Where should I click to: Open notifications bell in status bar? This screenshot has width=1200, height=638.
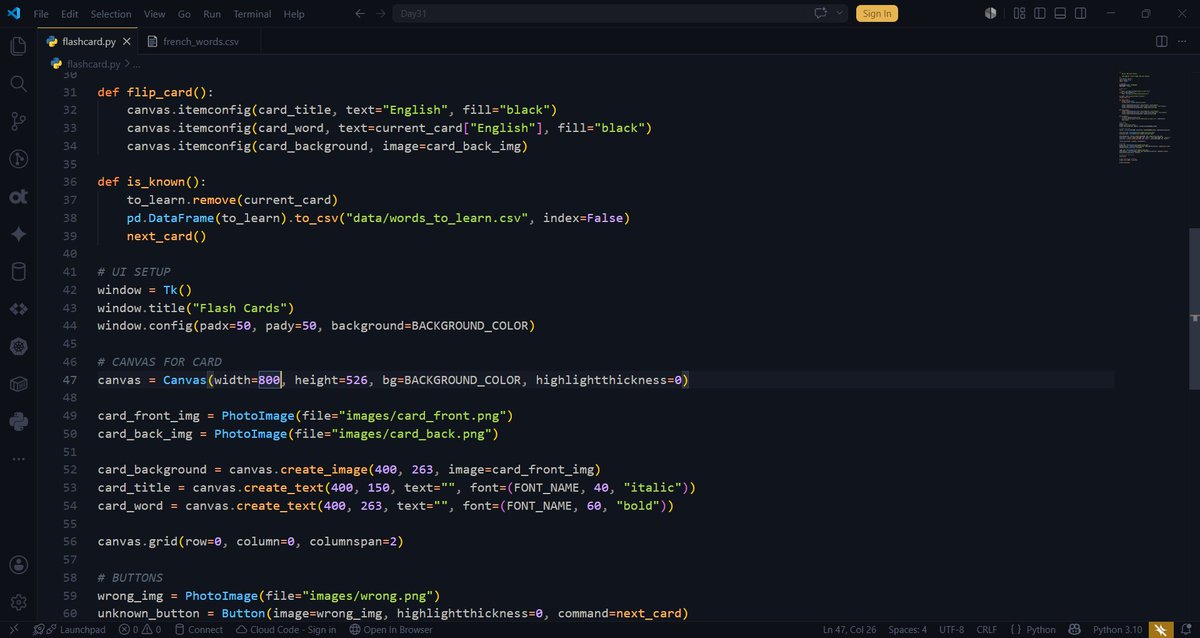(1184, 630)
